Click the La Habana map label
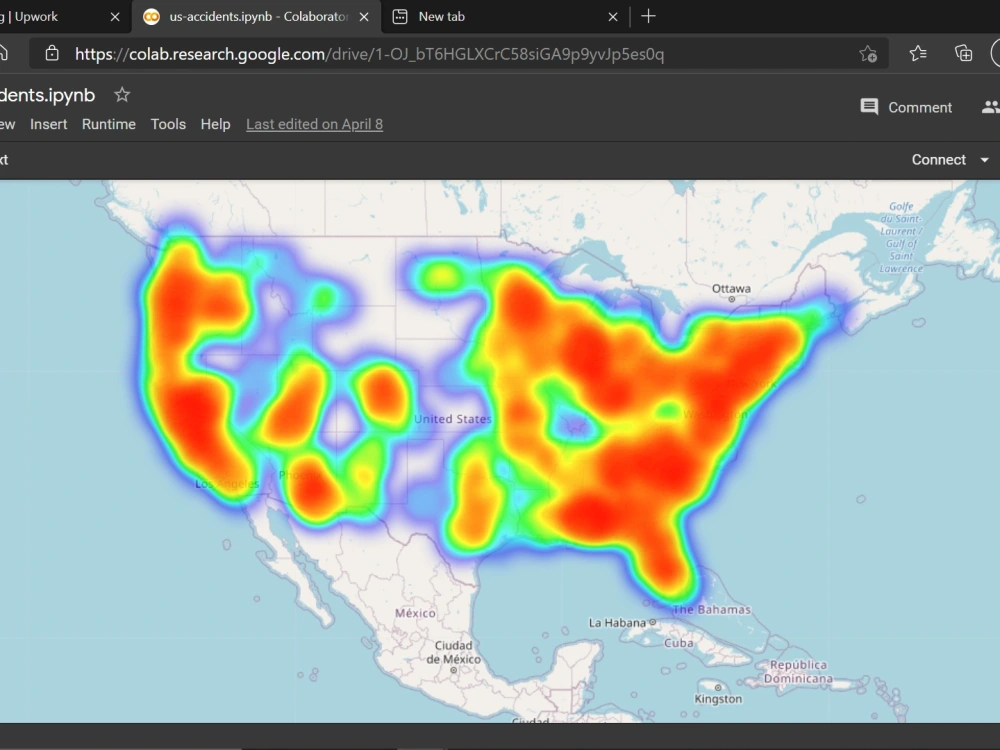Image resolution: width=1000 pixels, height=750 pixels. (x=617, y=622)
